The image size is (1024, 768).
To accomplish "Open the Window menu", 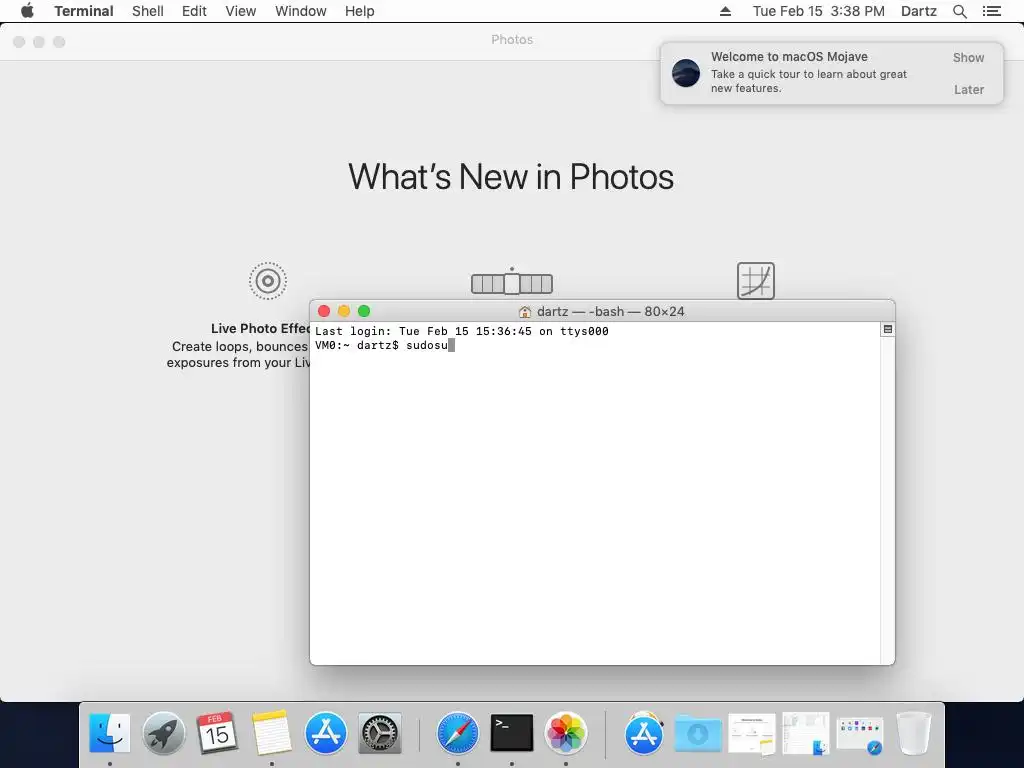I will (300, 11).
